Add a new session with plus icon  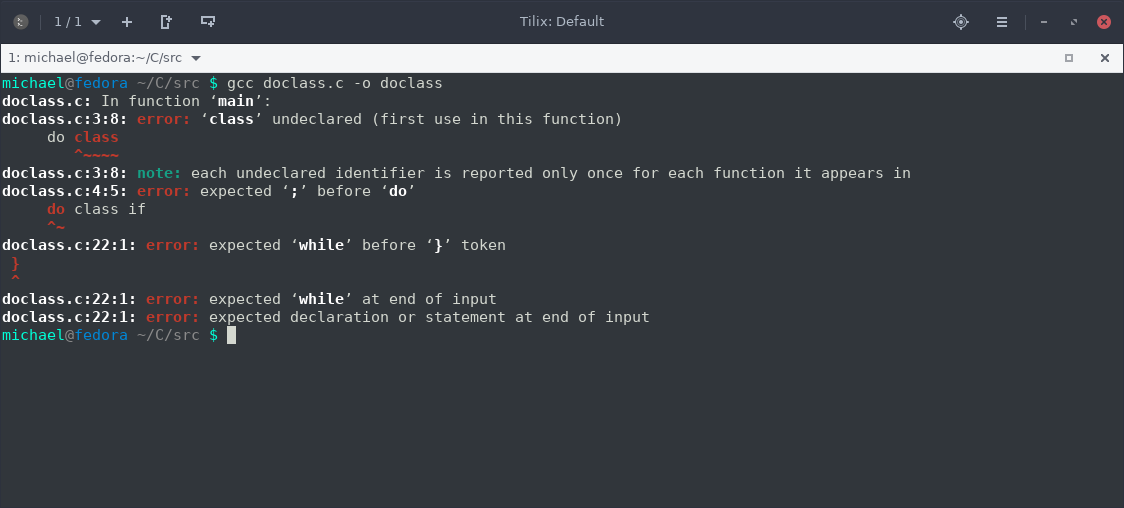pos(127,22)
